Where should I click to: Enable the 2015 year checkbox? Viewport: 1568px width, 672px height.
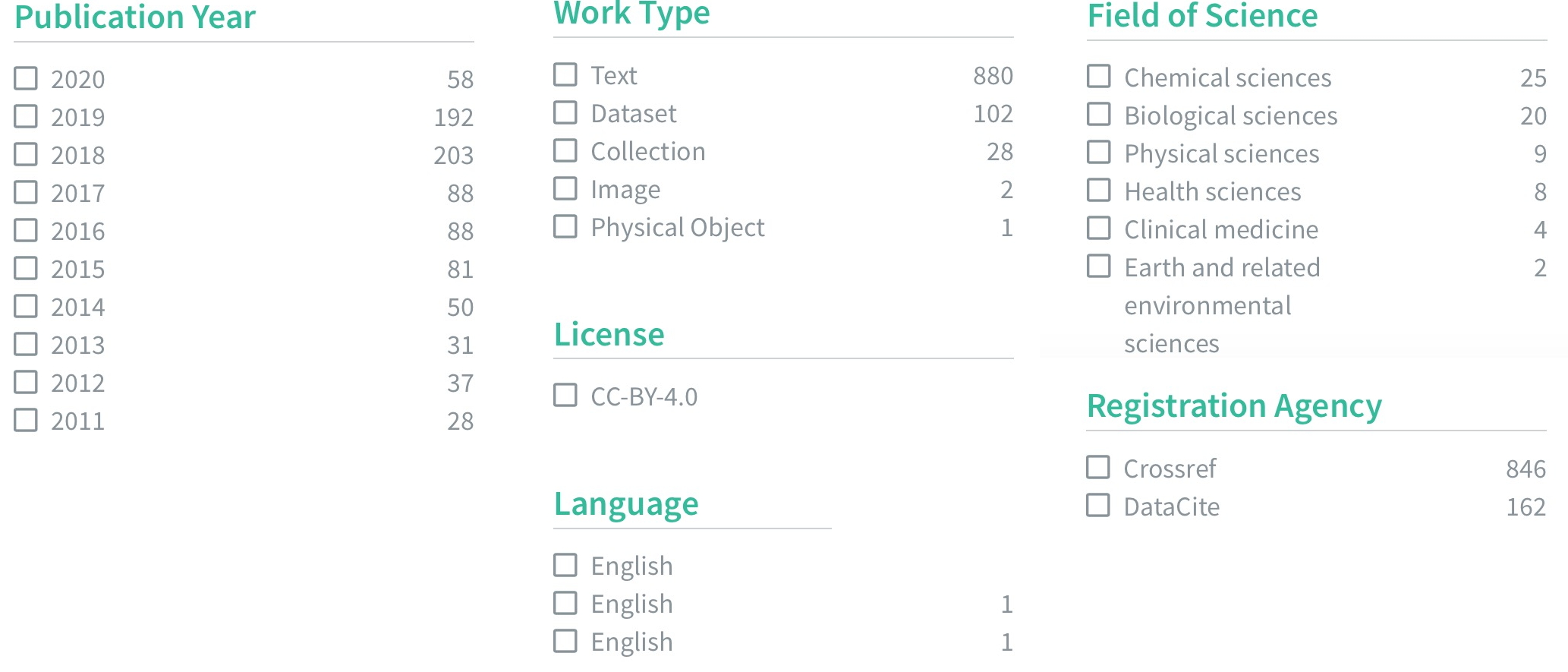tap(26, 268)
